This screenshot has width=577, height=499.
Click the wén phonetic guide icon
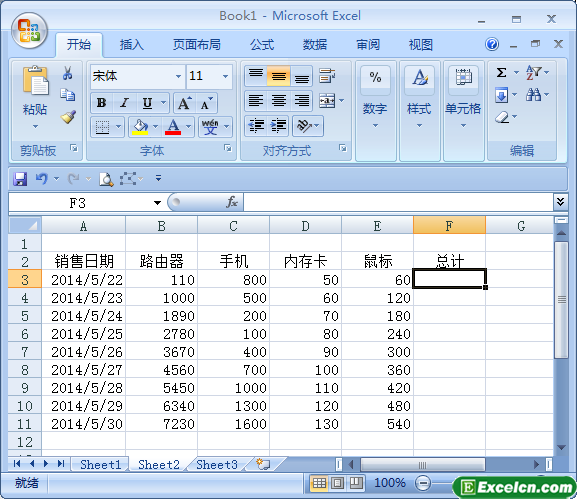click(210, 127)
